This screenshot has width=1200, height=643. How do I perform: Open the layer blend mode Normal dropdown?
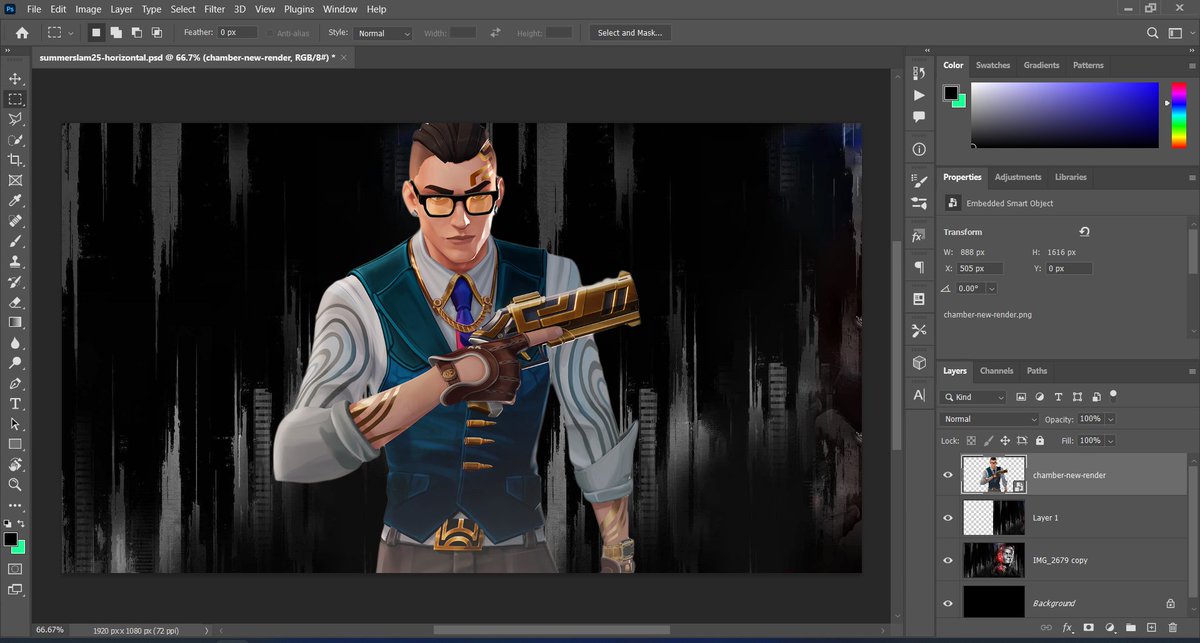pos(989,419)
